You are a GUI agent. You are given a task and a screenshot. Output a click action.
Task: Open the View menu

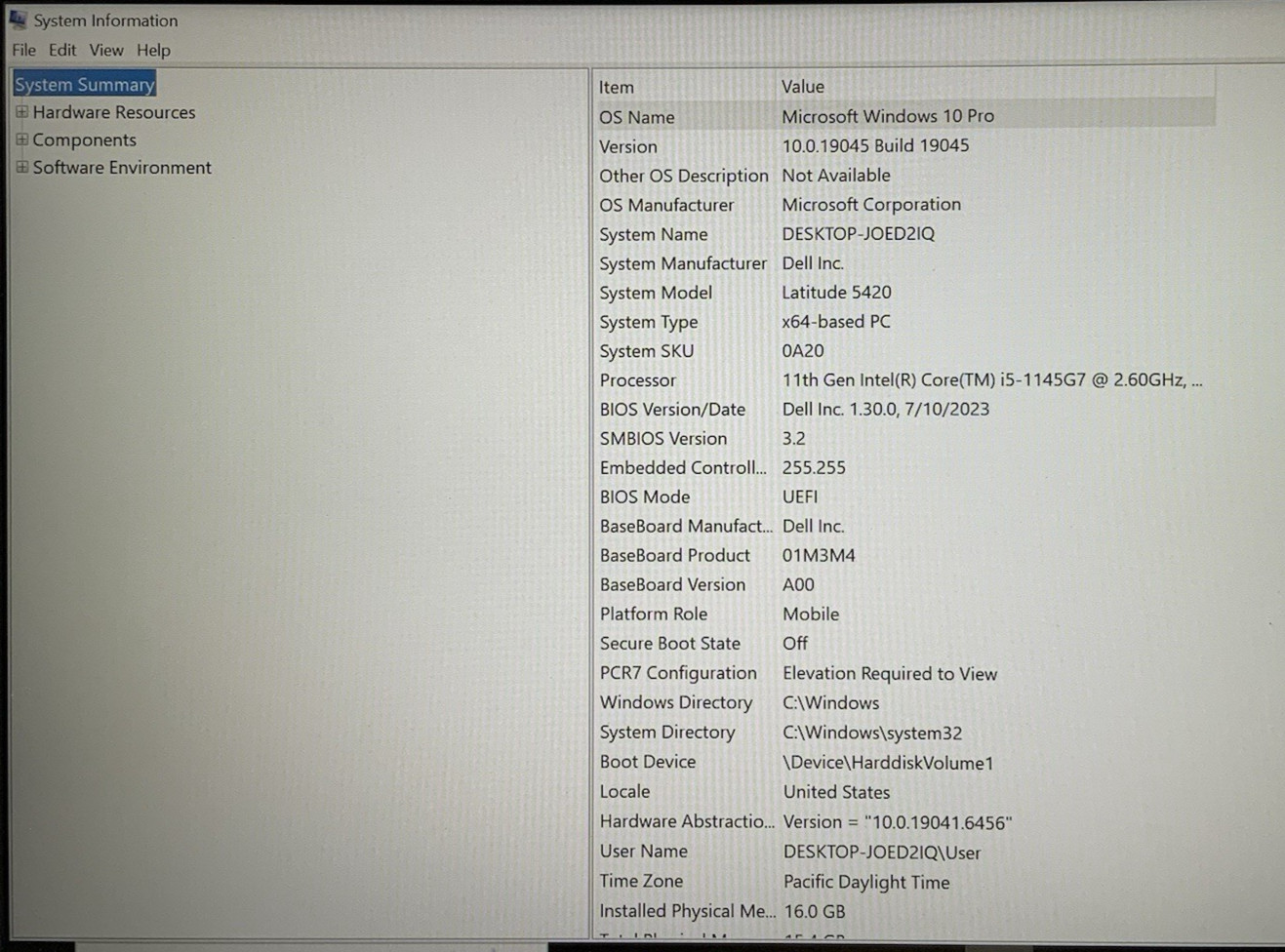[106, 50]
